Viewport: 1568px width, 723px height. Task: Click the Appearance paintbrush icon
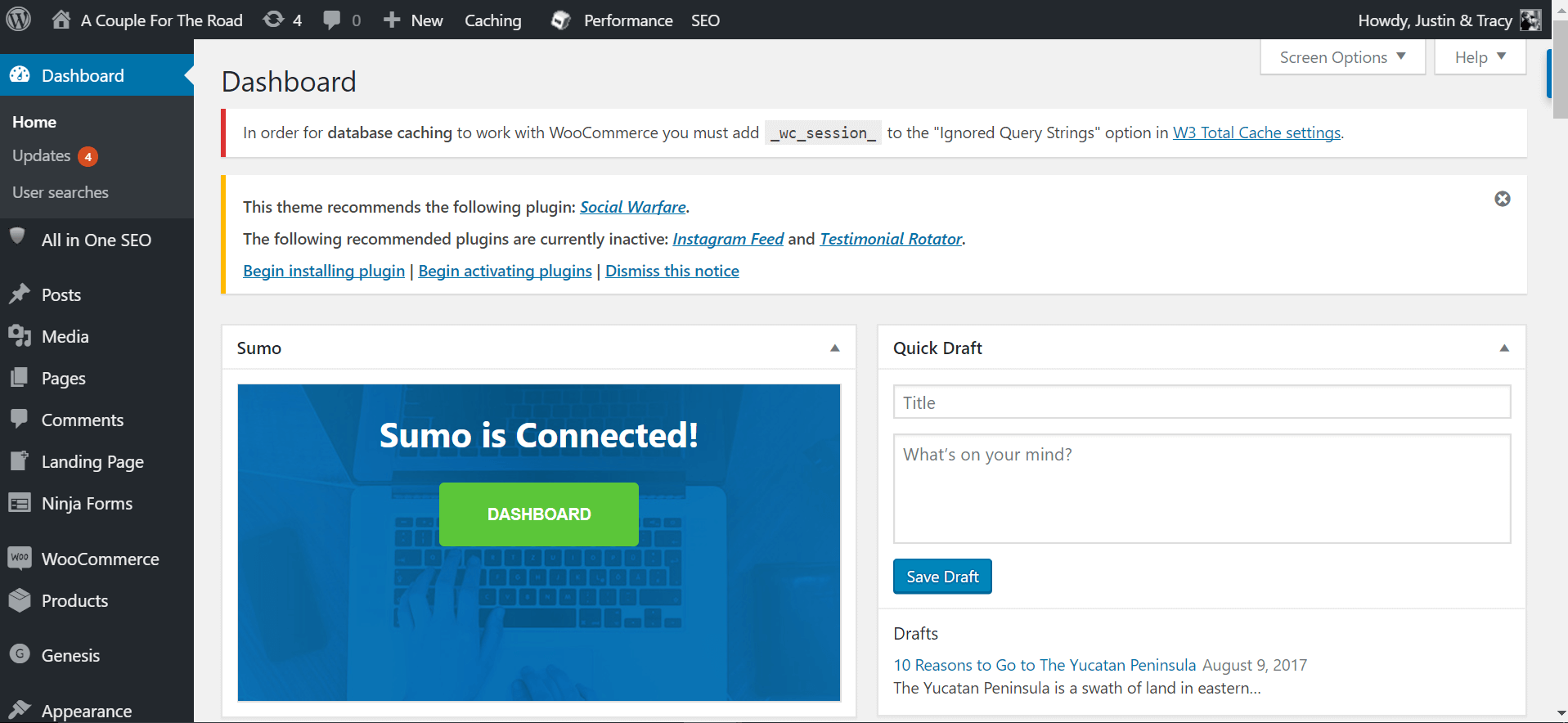(20, 709)
